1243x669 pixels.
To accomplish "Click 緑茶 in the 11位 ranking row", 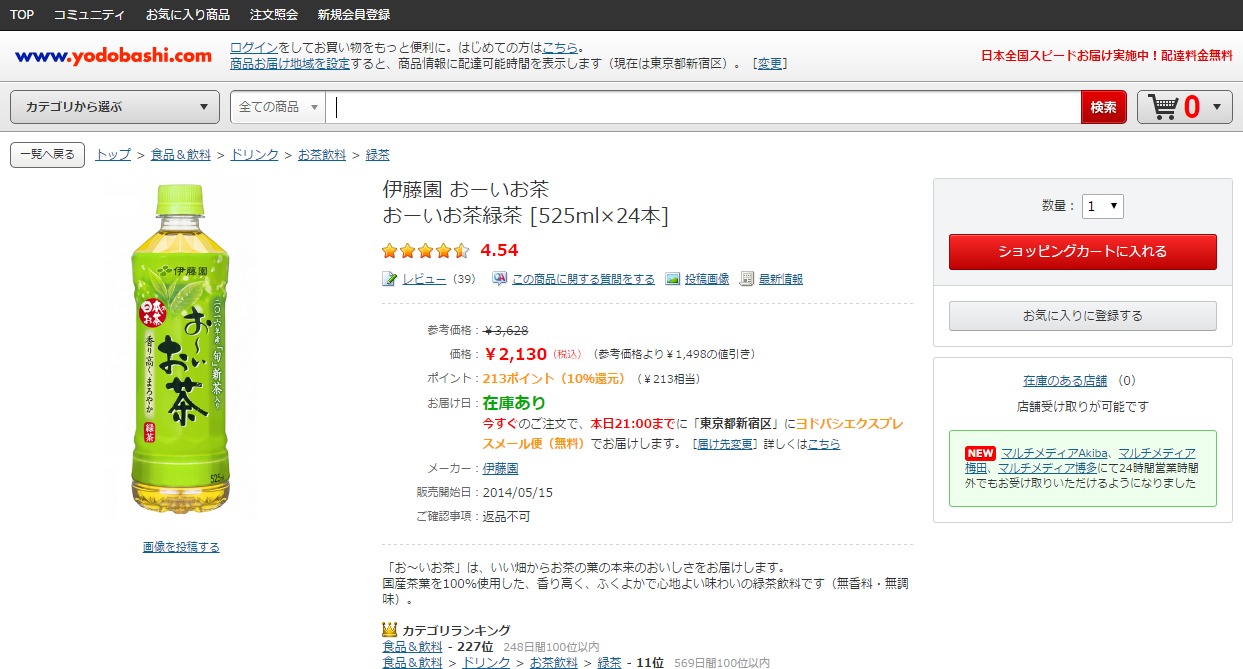I will (609, 662).
